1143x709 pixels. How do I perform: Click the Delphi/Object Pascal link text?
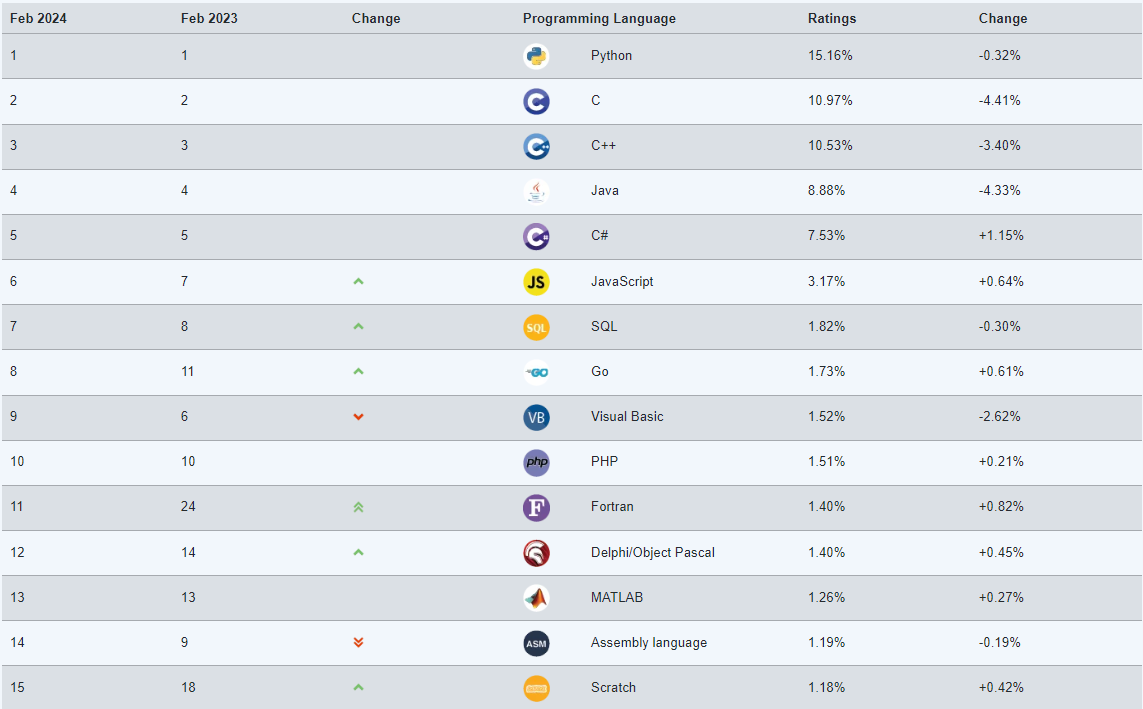(x=652, y=553)
